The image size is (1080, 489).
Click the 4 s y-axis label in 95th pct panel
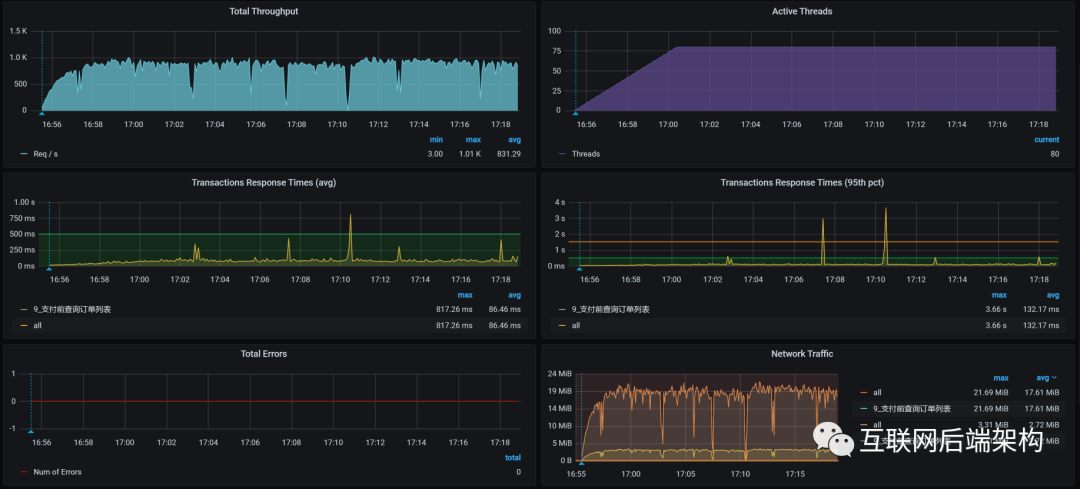click(x=559, y=202)
